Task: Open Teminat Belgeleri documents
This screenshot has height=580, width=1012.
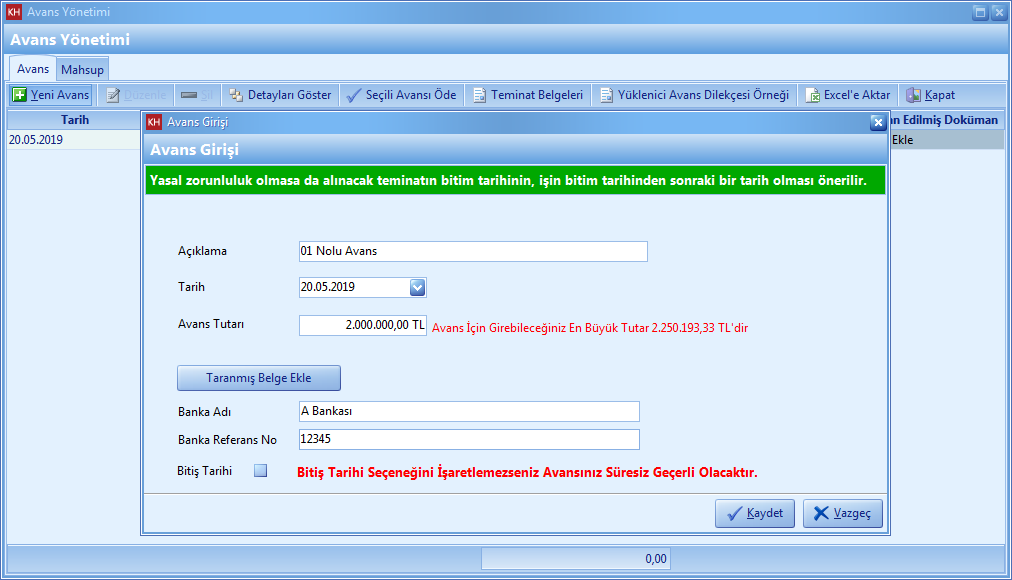Action: [528, 95]
